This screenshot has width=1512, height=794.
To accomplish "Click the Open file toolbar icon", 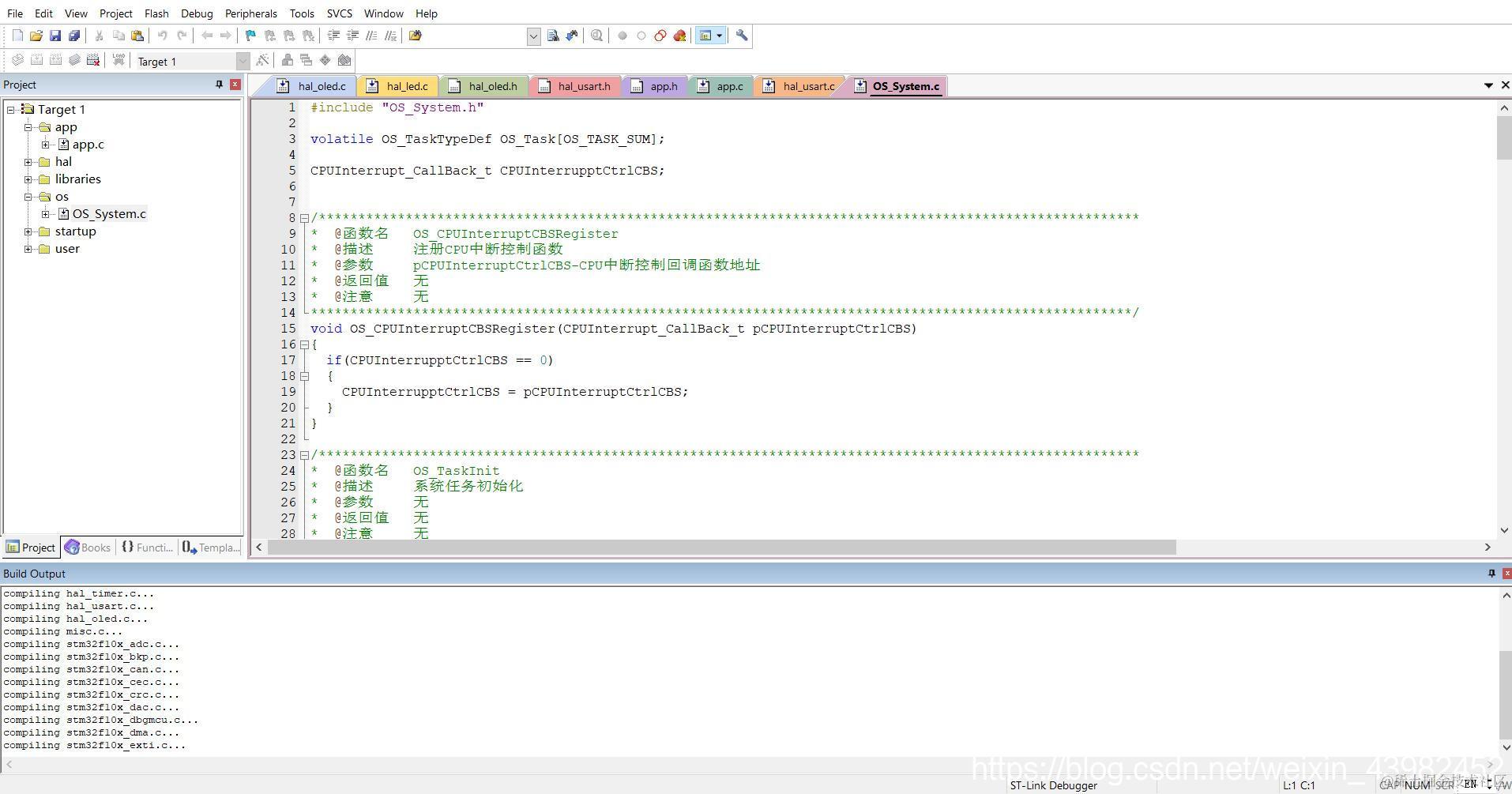I will pyautogui.click(x=36, y=36).
